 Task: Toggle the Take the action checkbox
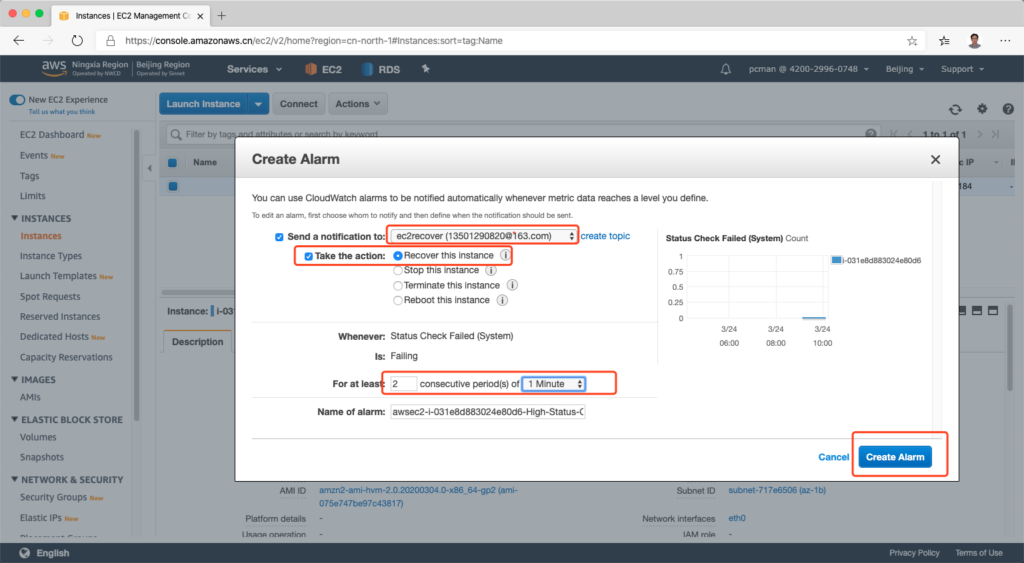pos(309,256)
